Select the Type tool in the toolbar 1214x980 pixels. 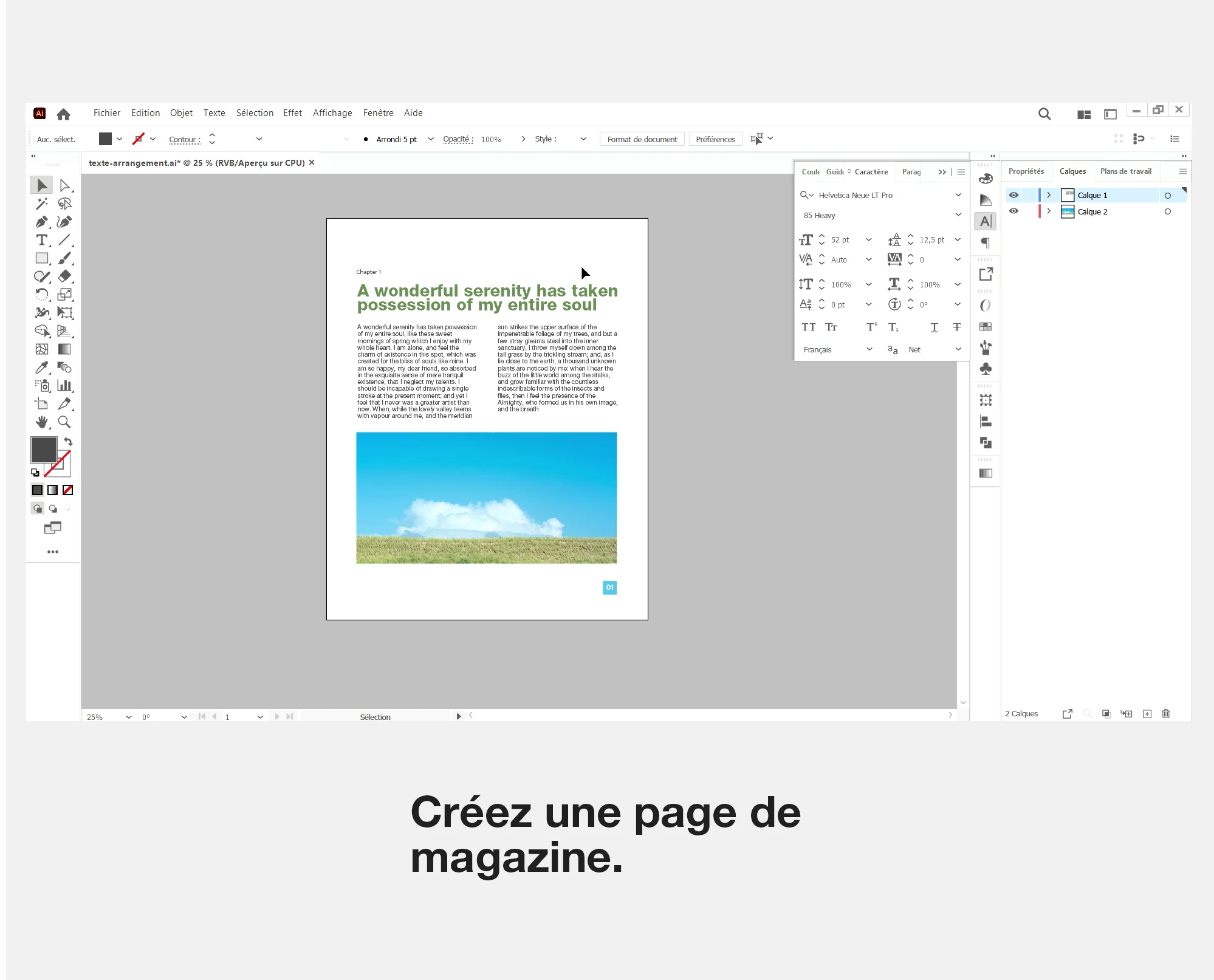pos(41,240)
